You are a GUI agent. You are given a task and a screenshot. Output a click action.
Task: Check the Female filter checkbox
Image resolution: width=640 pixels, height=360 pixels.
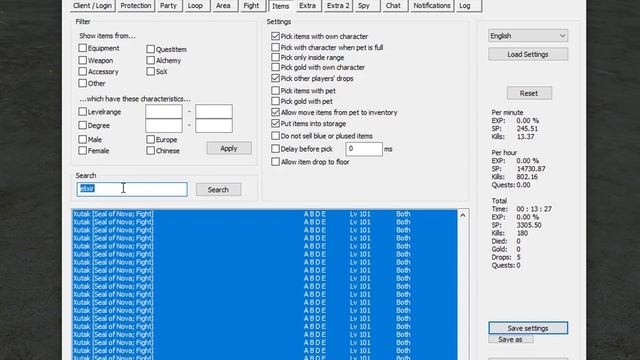click(x=82, y=150)
